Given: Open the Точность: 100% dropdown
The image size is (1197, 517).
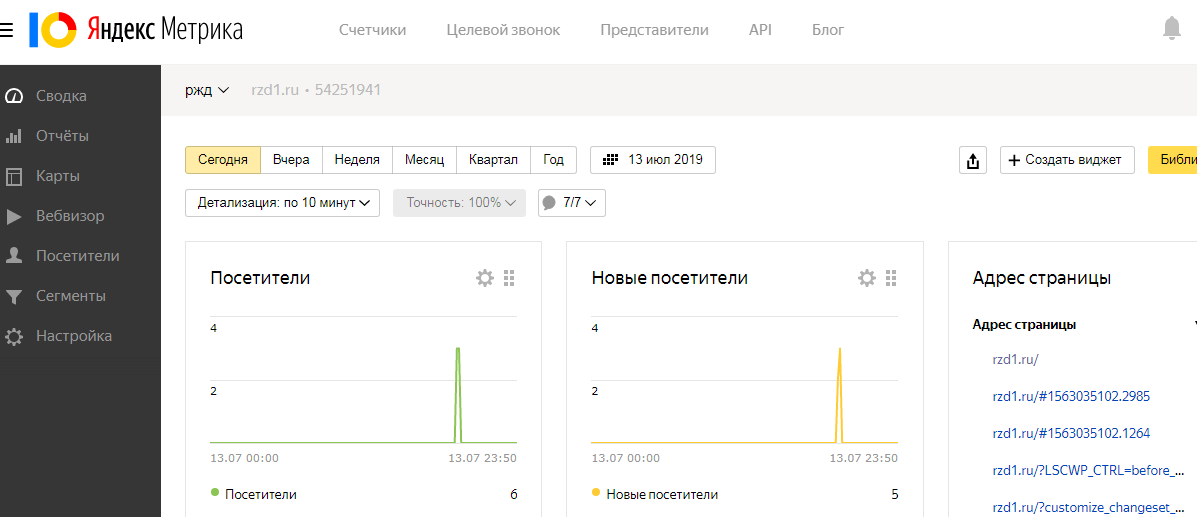Looking at the screenshot, I should pos(460,203).
